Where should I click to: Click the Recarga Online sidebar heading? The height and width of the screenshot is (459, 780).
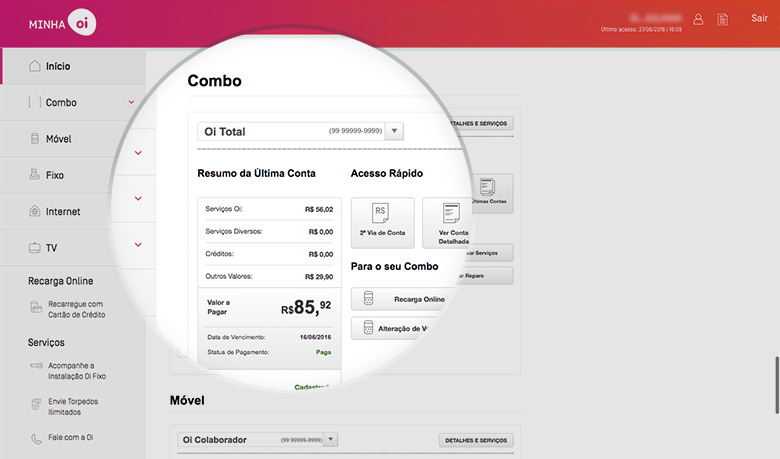click(x=60, y=281)
